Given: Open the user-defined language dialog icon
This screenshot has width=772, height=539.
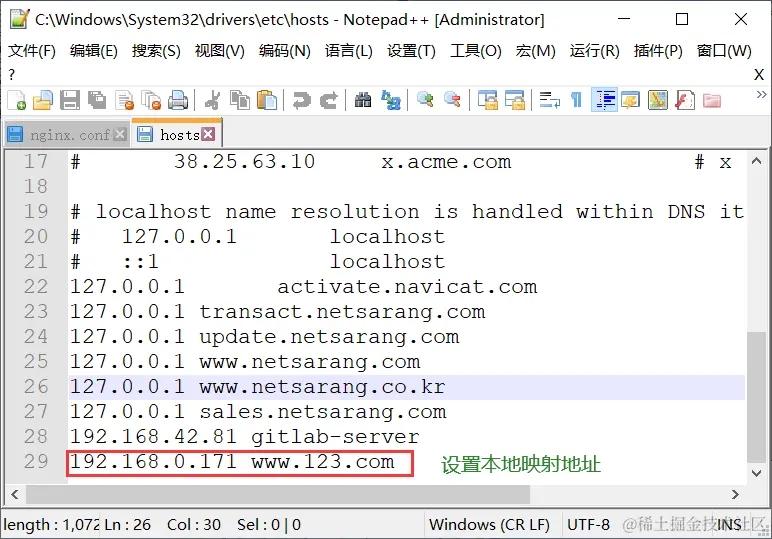Looking at the screenshot, I should (x=631, y=100).
